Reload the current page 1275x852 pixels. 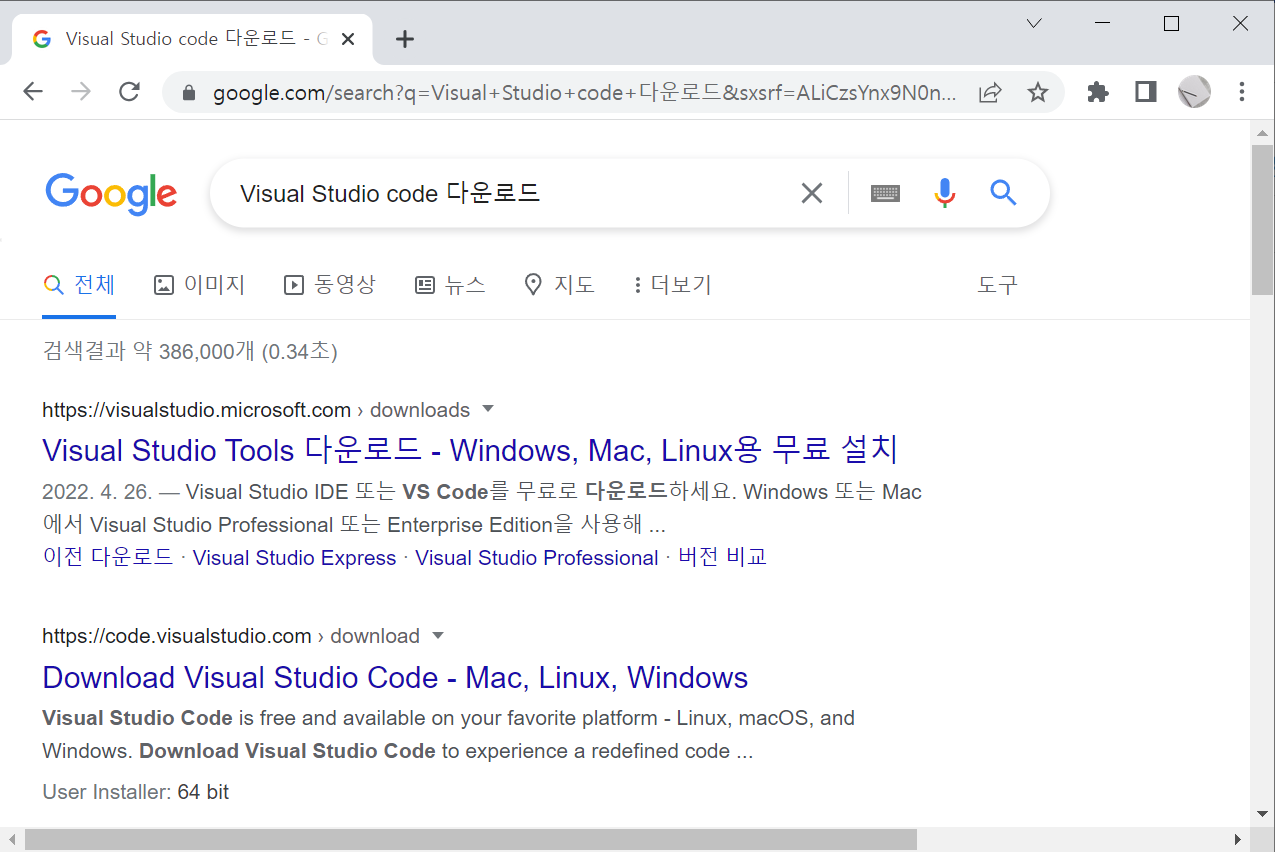coord(129,92)
